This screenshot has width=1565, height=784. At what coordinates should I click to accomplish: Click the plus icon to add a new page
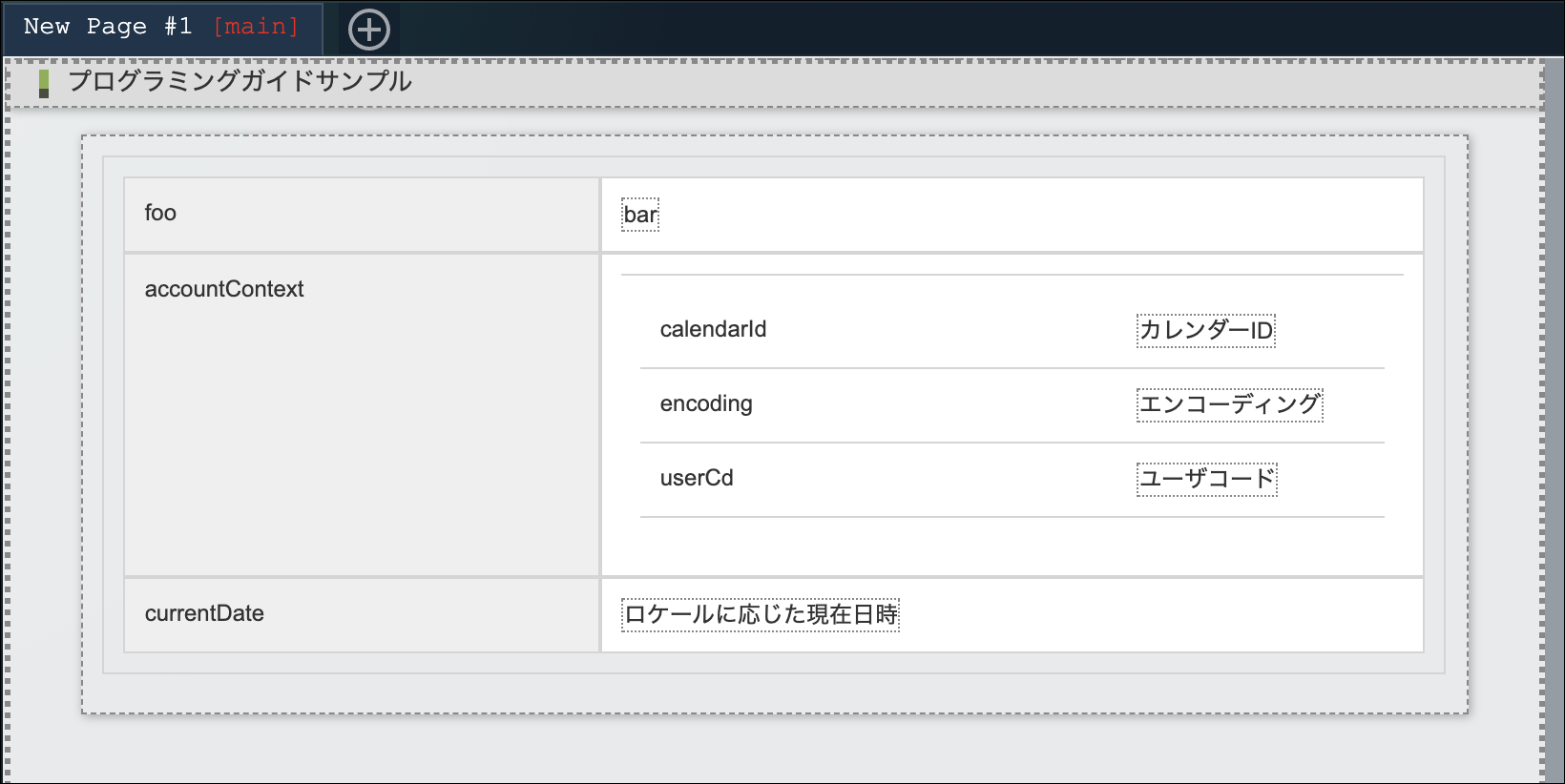pyautogui.click(x=369, y=30)
